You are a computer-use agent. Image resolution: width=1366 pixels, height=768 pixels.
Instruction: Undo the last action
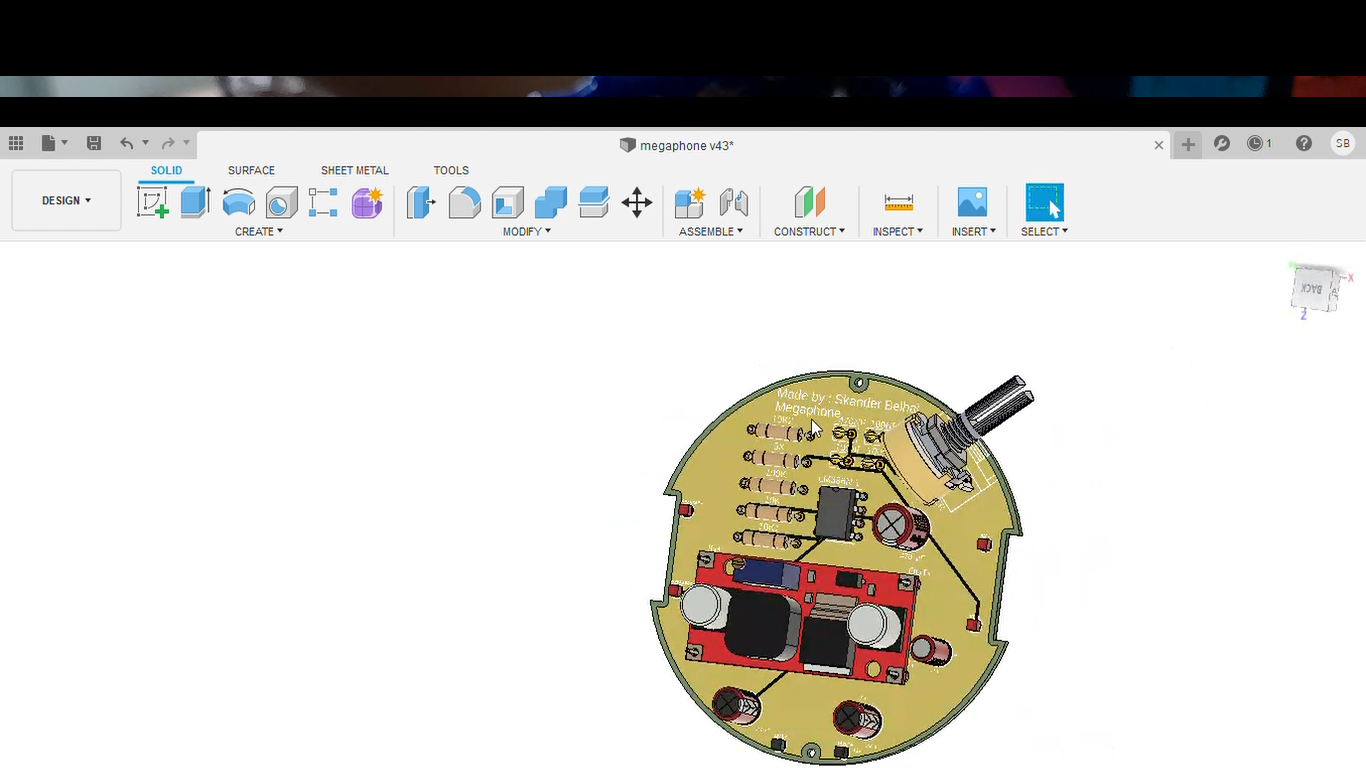click(126, 143)
